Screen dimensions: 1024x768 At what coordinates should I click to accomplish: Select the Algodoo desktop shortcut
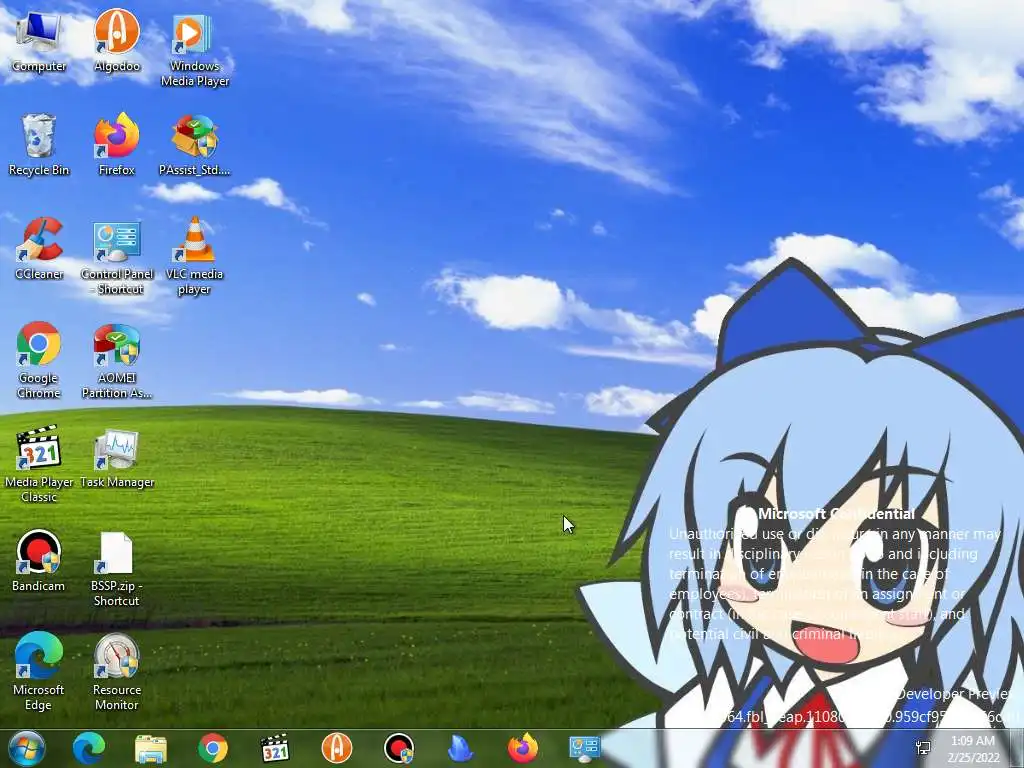point(117,42)
